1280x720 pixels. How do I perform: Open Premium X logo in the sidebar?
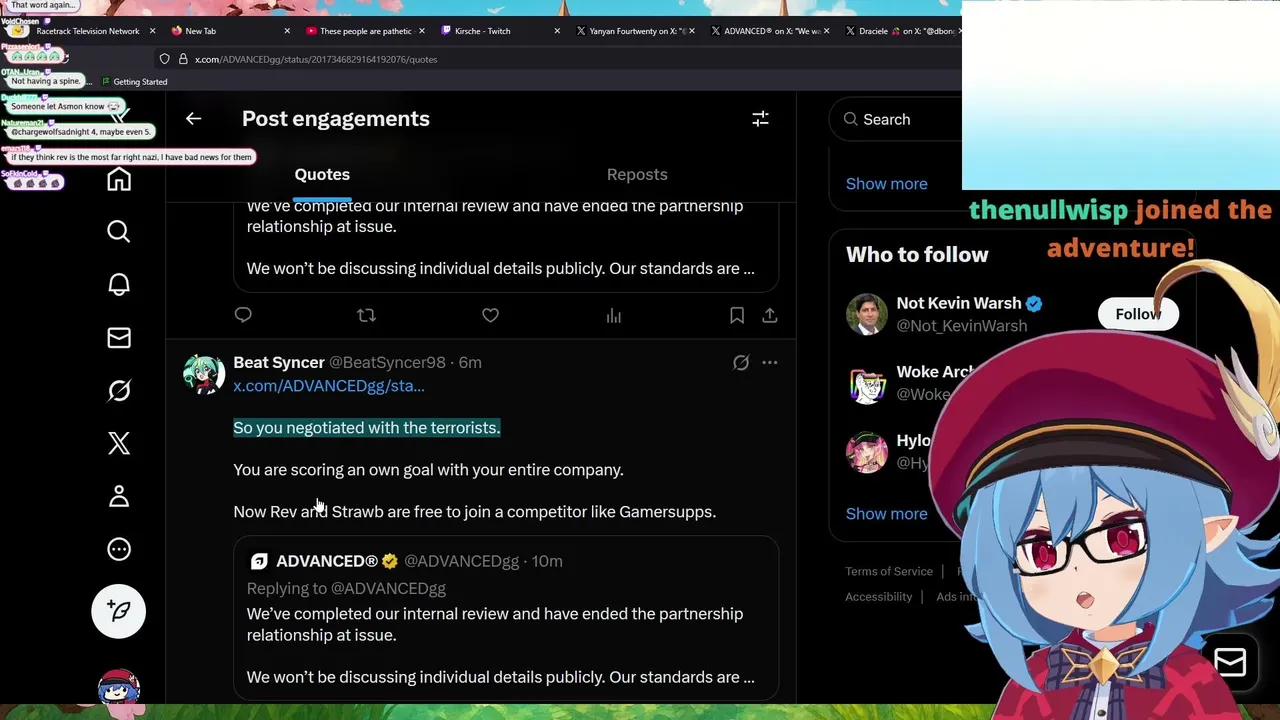119,443
